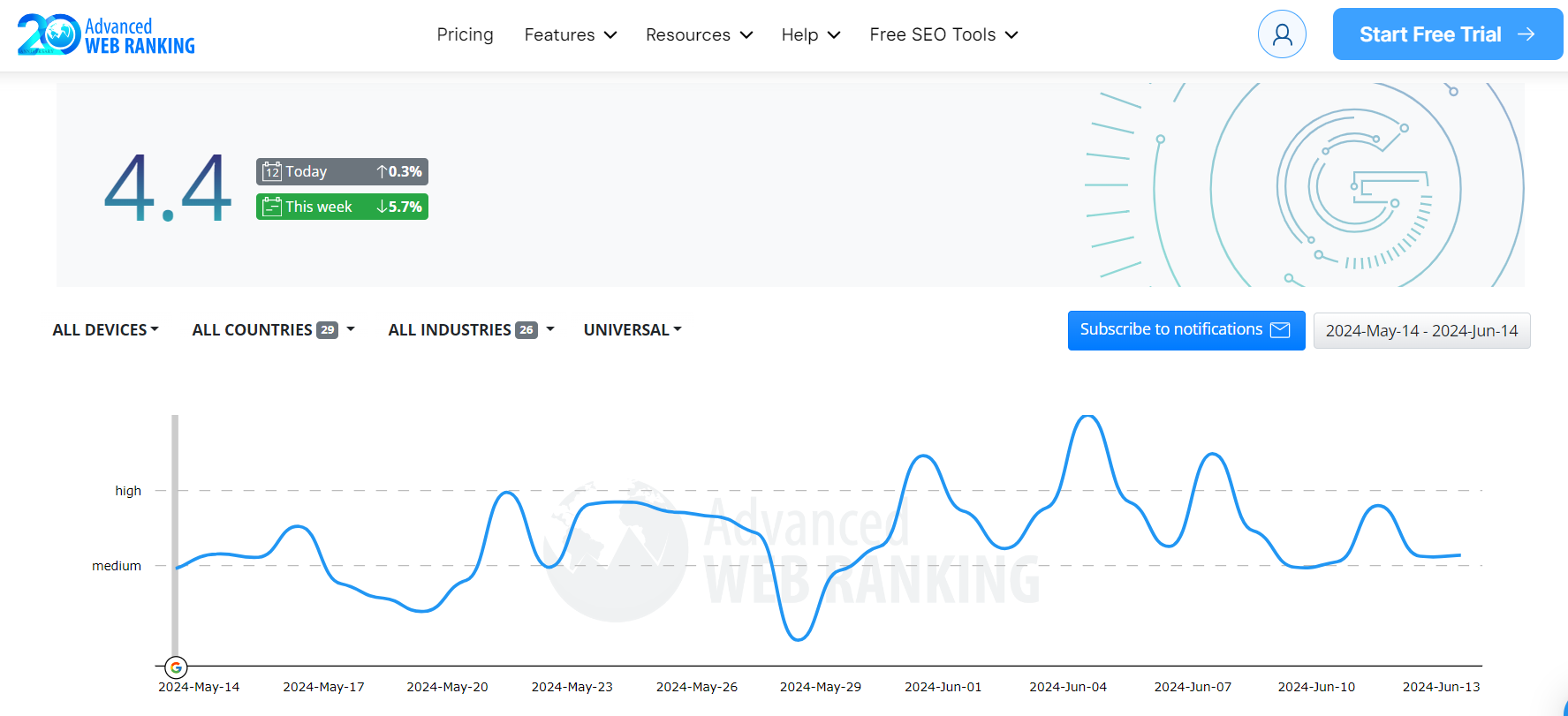Expand the All Industries filter dropdown

click(472, 330)
